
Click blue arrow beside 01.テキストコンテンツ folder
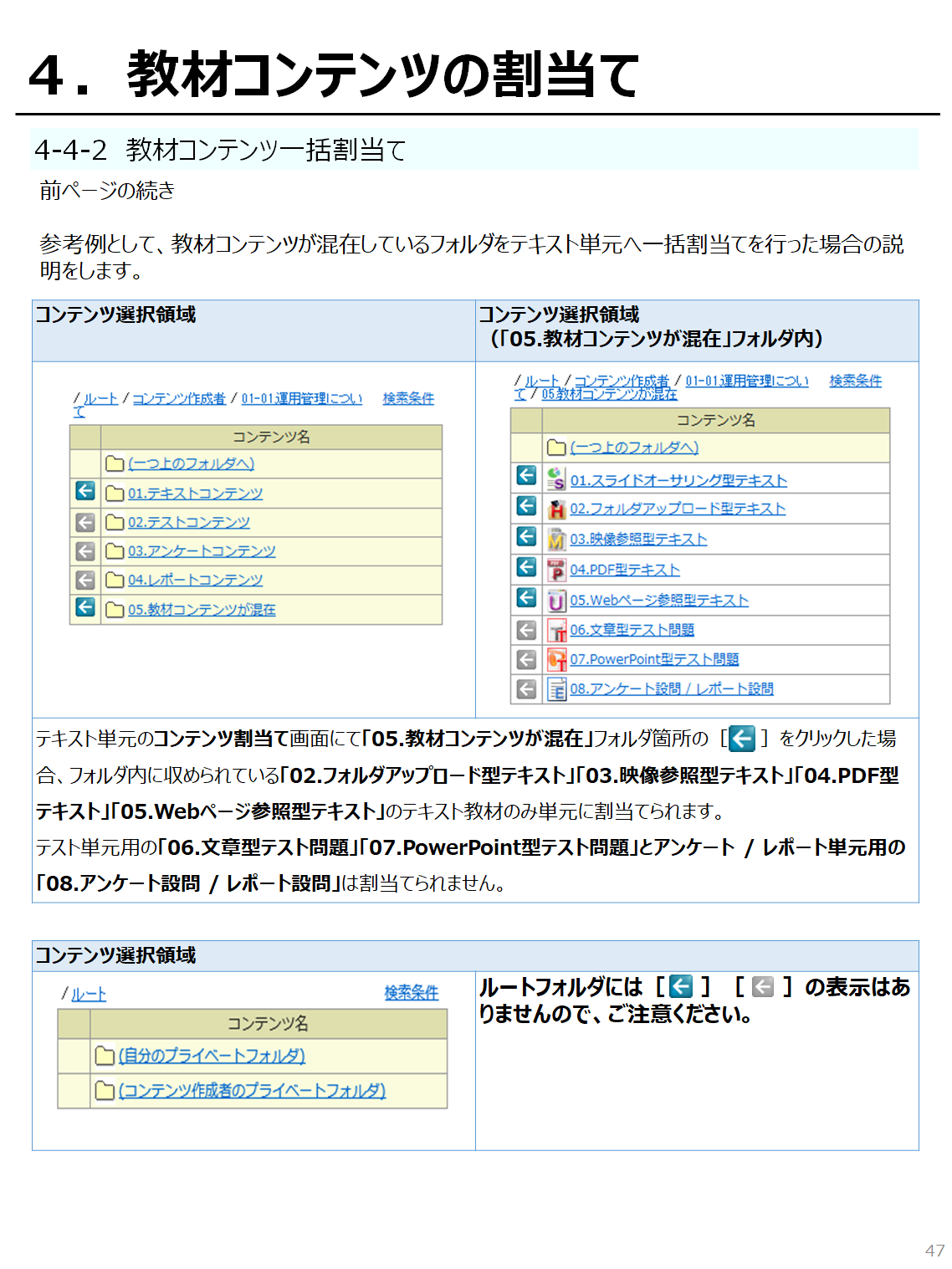85,491
